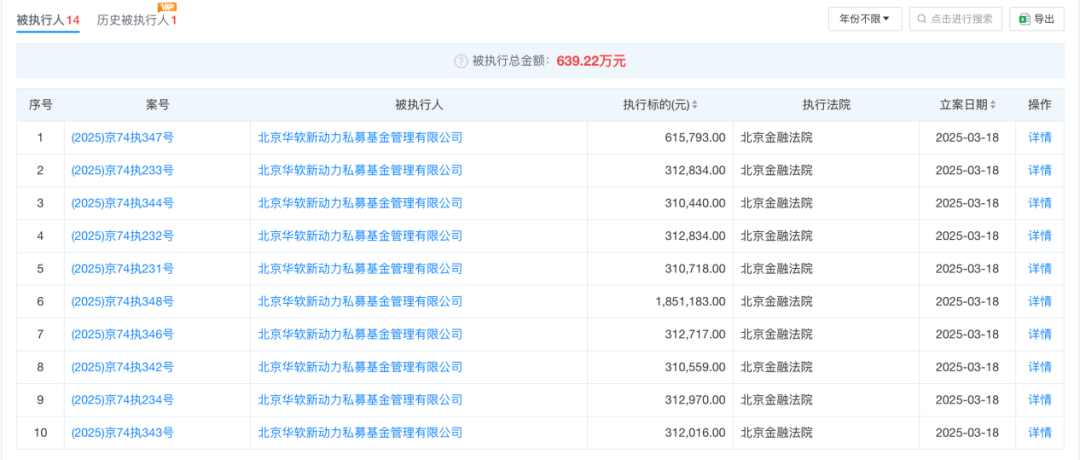Click 北京金融法院 in row 5

pos(776,269)
